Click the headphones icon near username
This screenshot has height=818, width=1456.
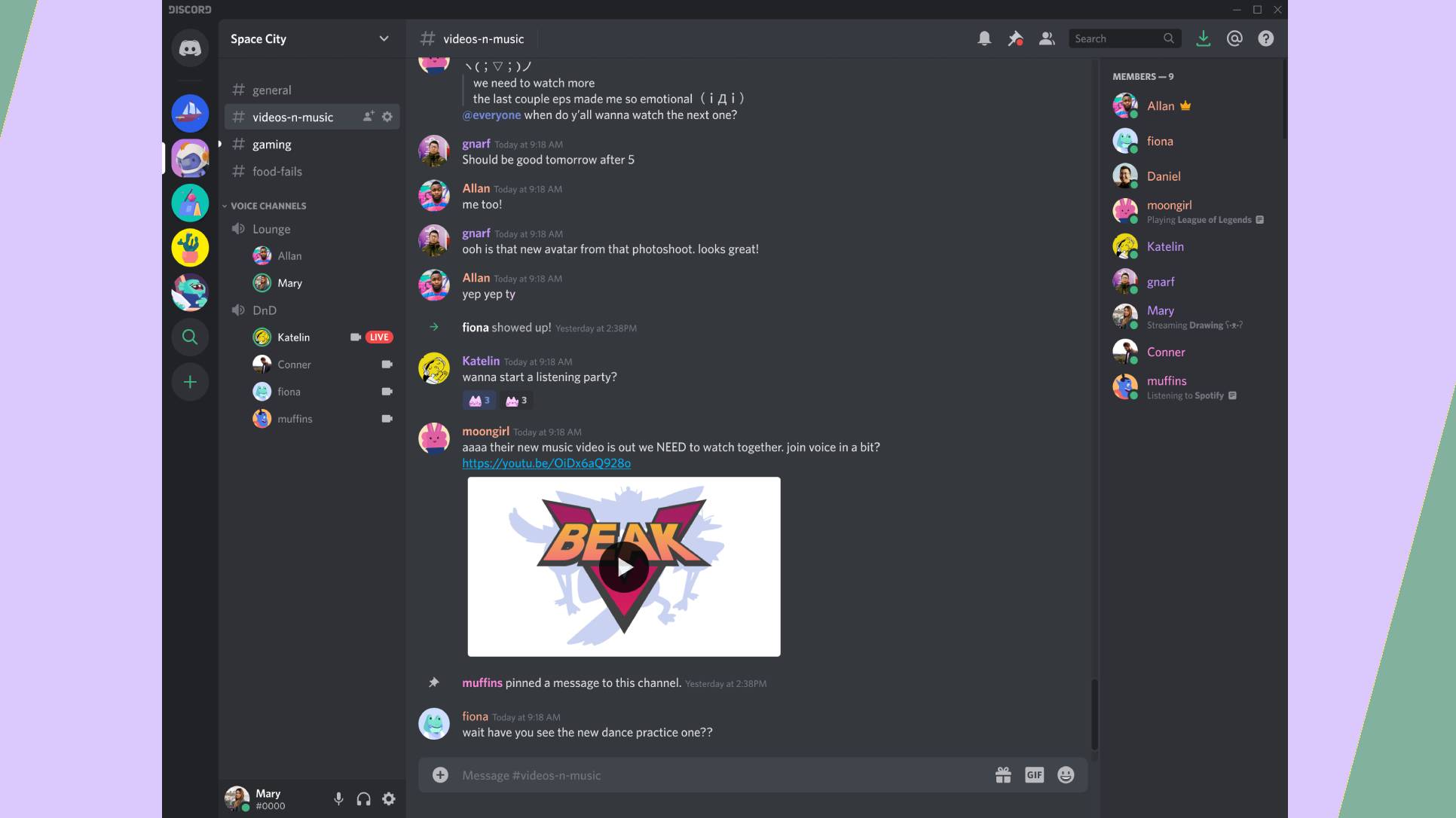click(363, 799)
